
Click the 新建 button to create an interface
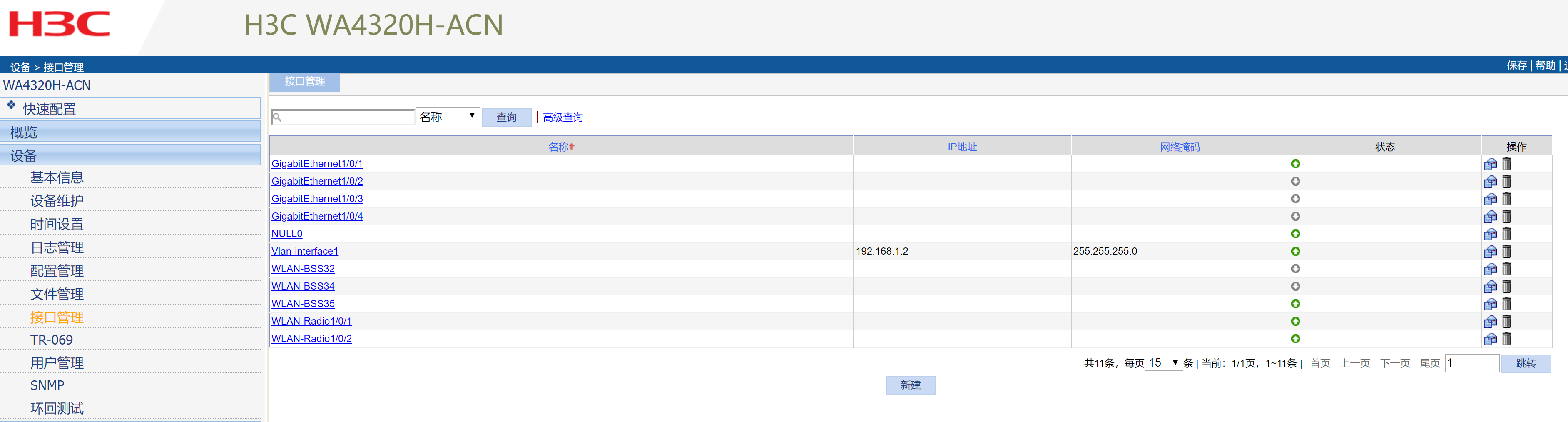click(911, 385)
